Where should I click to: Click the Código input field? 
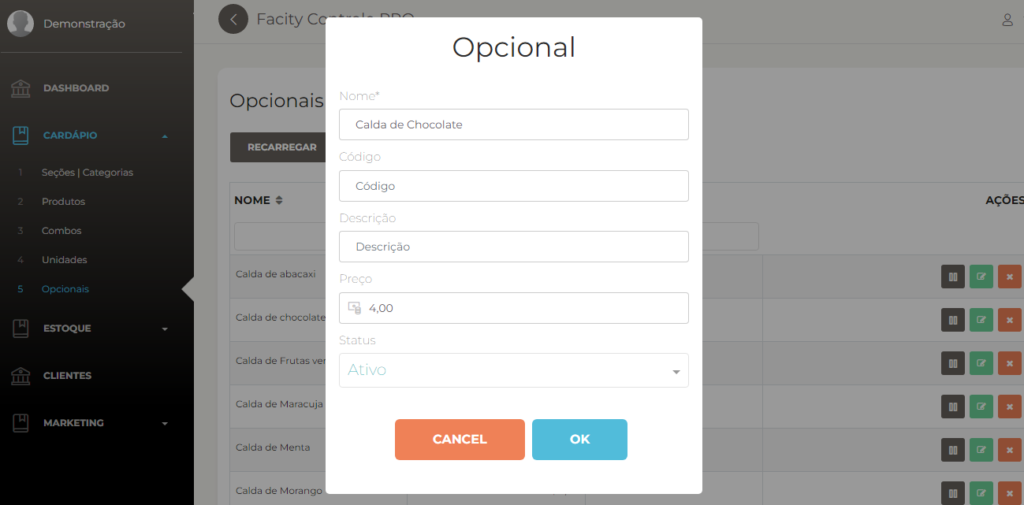pos(514,186)
